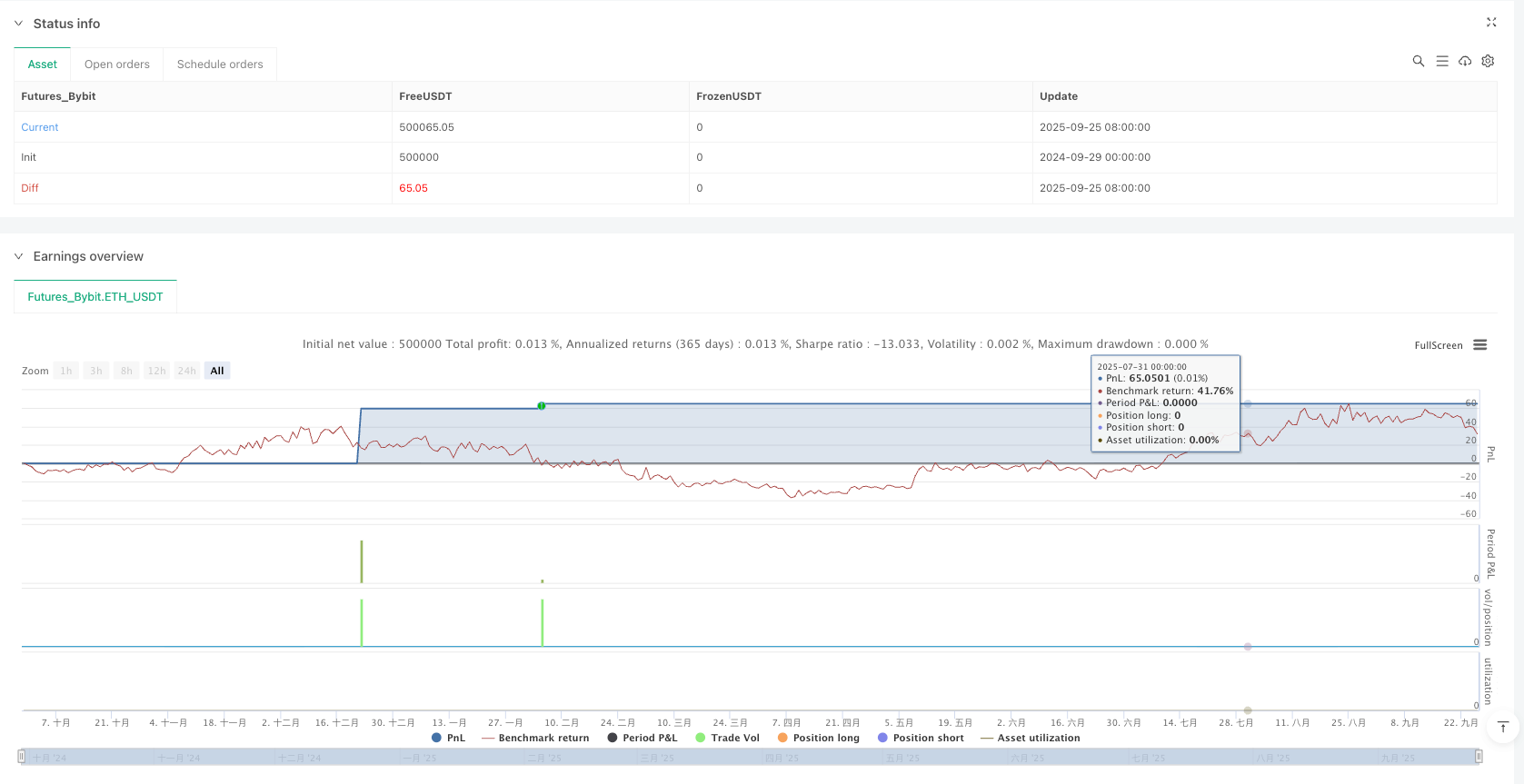The width and height of the screenshot is (1524, 784).
Task: Click the left handle of range navigator
Action: [22, 757]
